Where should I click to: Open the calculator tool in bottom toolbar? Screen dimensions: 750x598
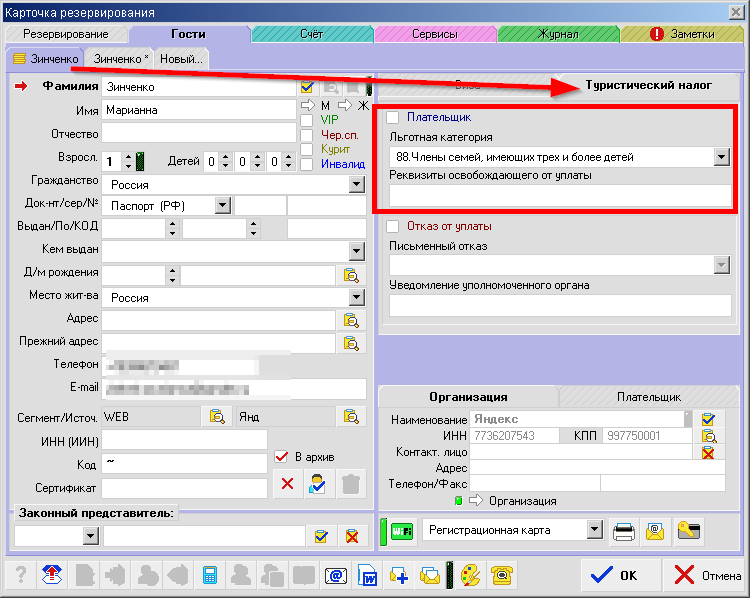210,575
